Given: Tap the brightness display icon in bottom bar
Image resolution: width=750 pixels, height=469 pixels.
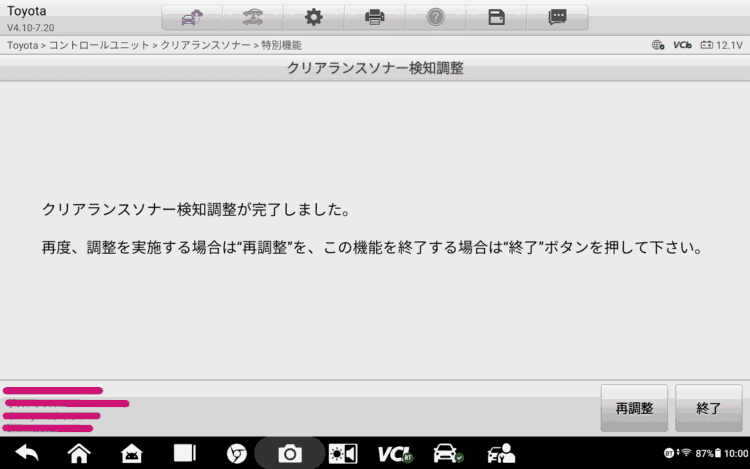Looking at the screenshot, I should [x=342, y=453].
